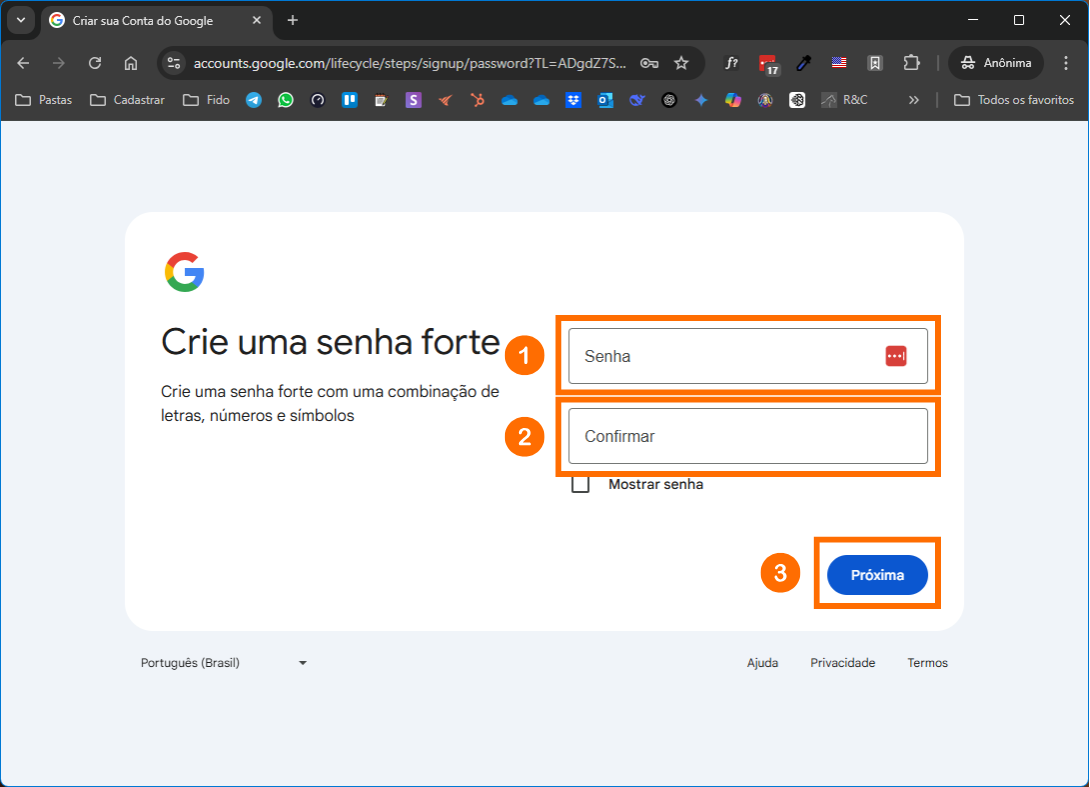Viewport: 1090px width, 787px height.
Task: Click the HubSpot bookmark icon
Action: pos(478,100)
